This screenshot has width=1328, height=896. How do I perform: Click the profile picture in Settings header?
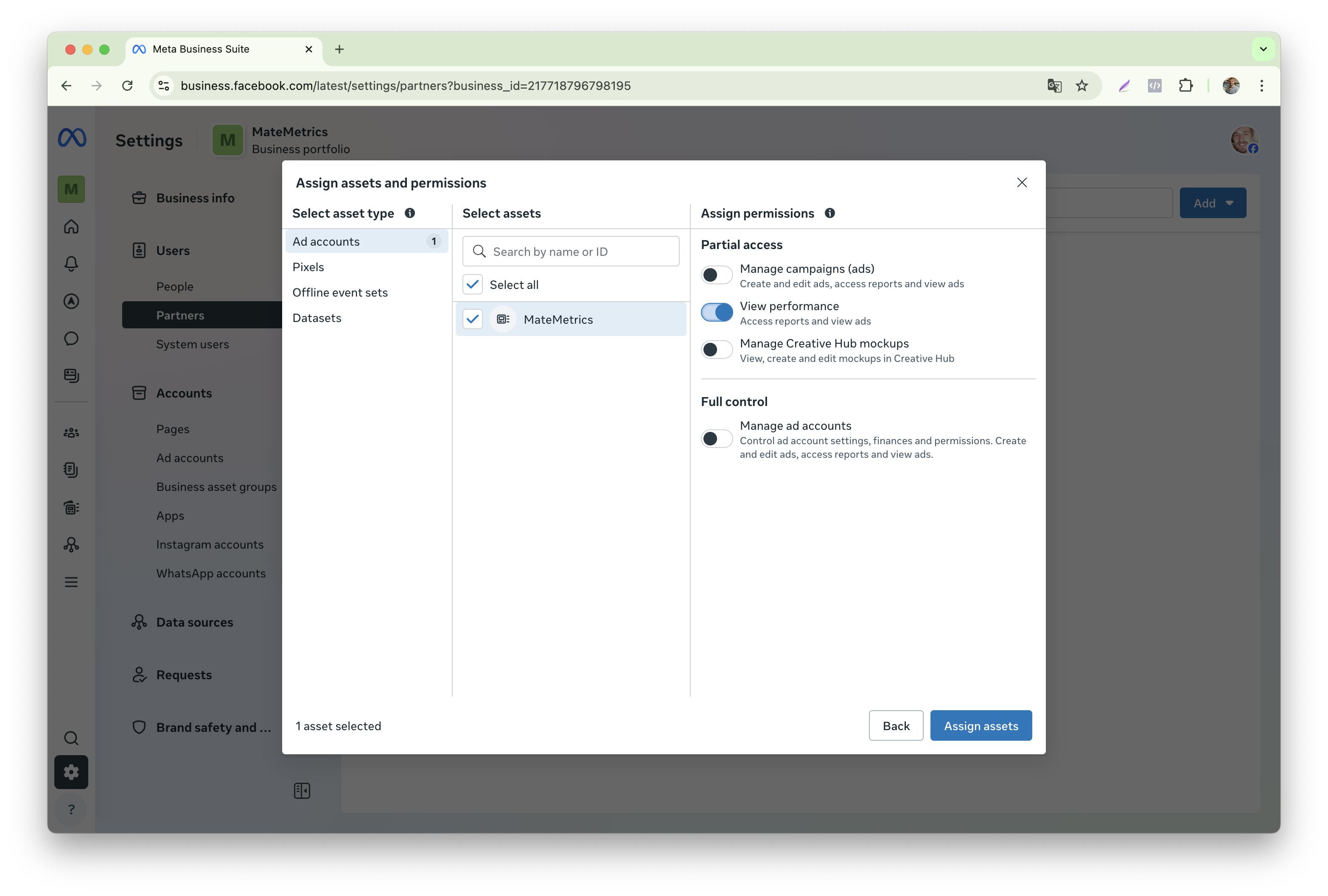click(x=1244, y=140)
